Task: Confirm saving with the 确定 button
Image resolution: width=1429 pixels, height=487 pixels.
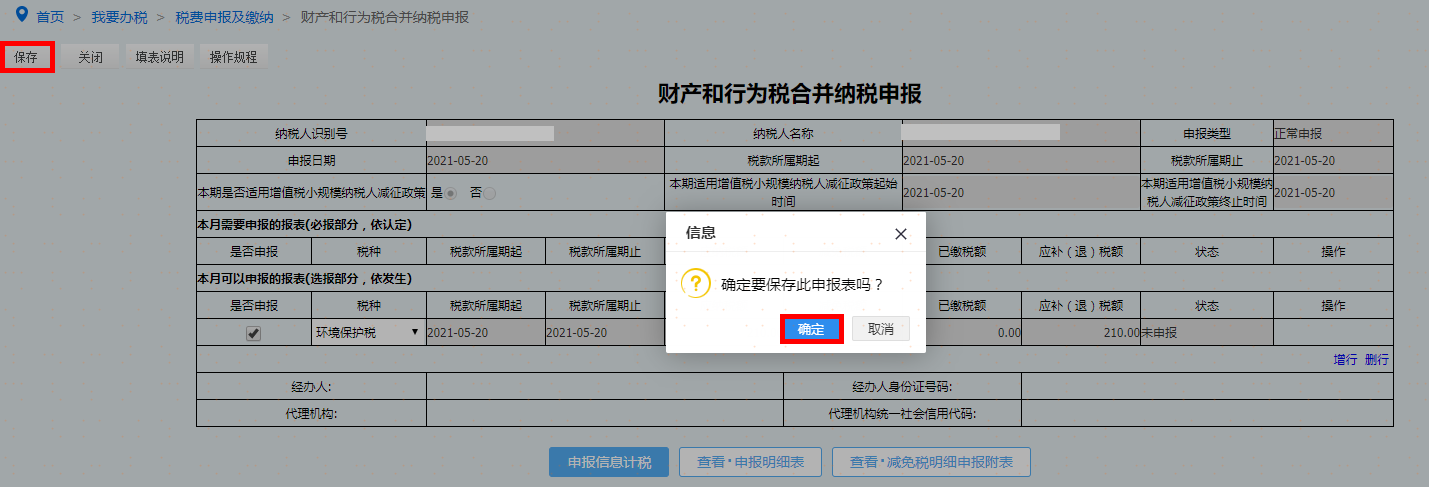Action: [x=811, y=329]
